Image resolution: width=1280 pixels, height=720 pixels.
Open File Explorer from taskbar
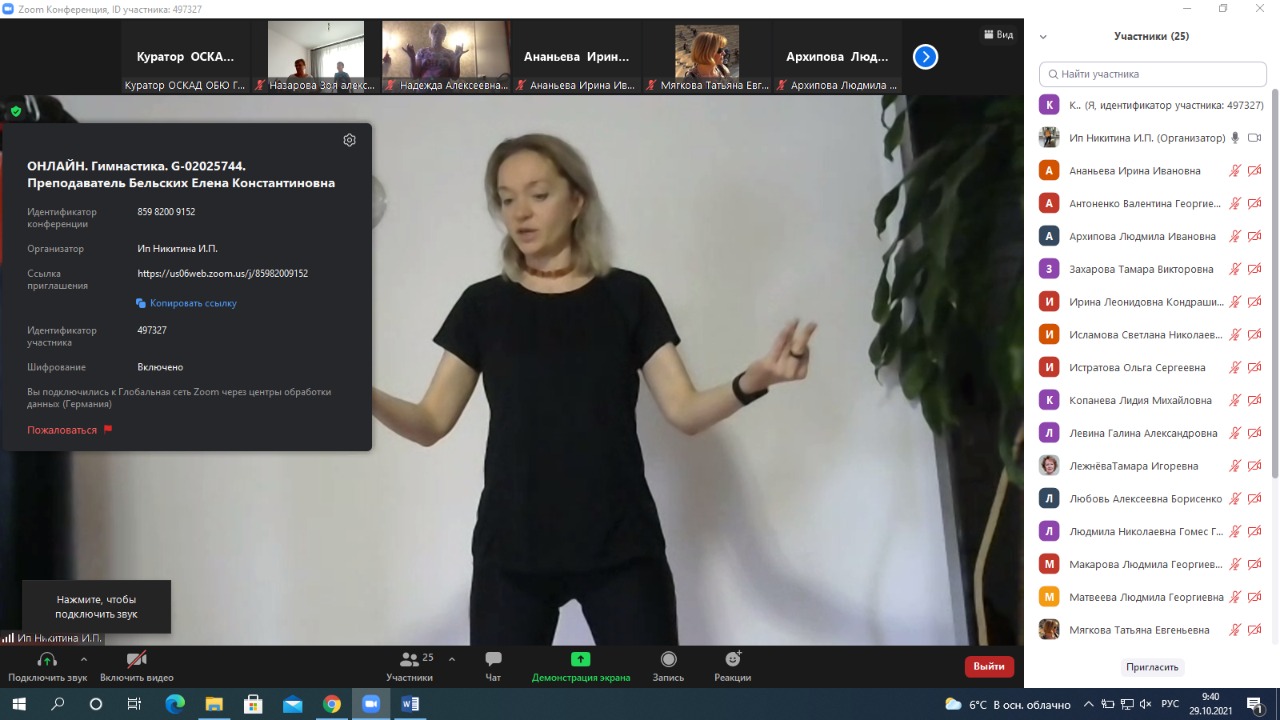tap(214, 704)
